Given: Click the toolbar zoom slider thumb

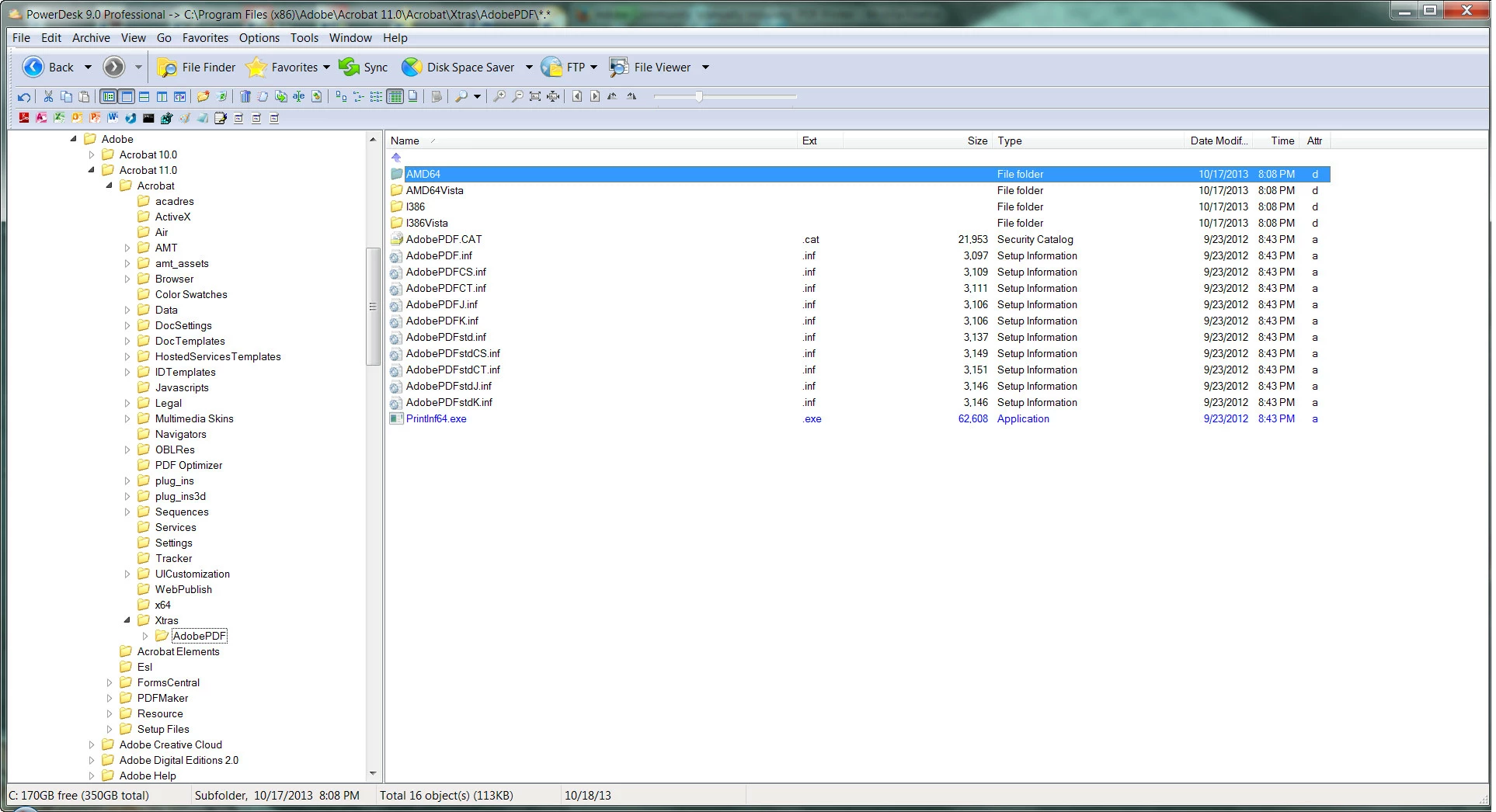Looking at the screenshot, I should 699,96.
